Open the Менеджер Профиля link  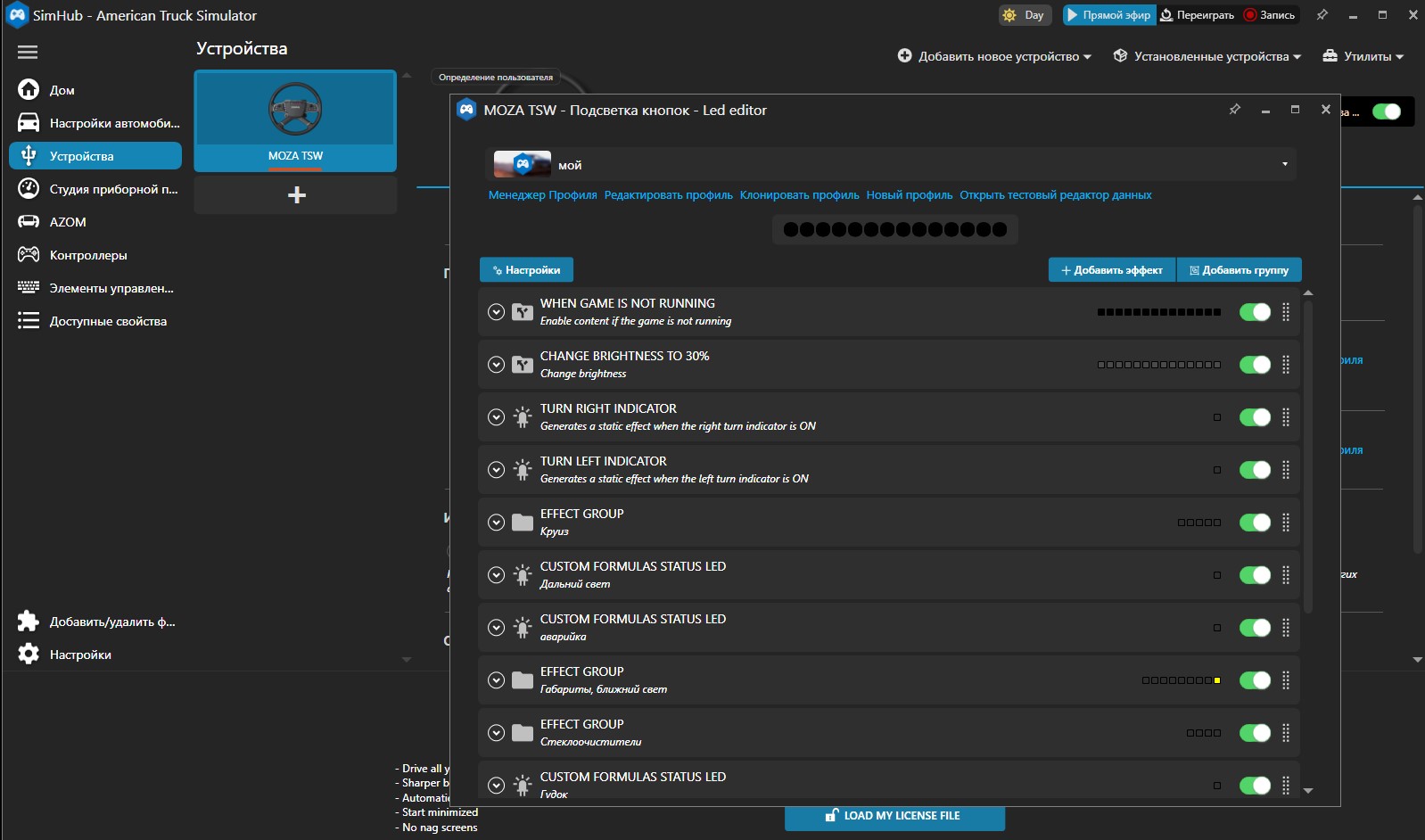(x=542, y=195)
